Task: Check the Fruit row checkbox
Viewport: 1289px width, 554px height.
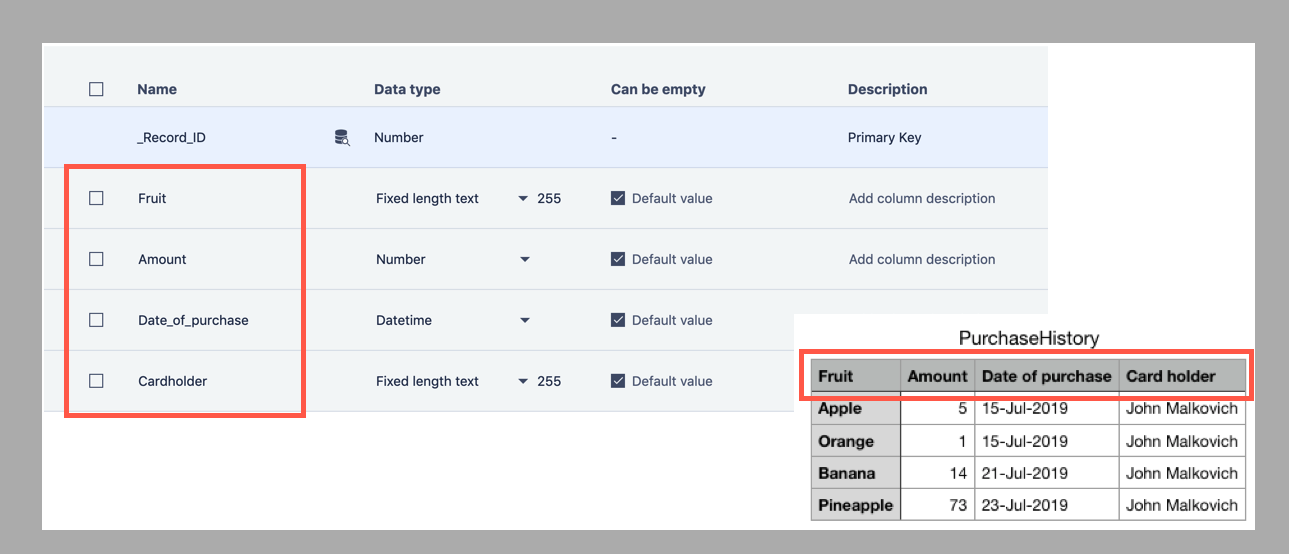Action: [96, 198]
